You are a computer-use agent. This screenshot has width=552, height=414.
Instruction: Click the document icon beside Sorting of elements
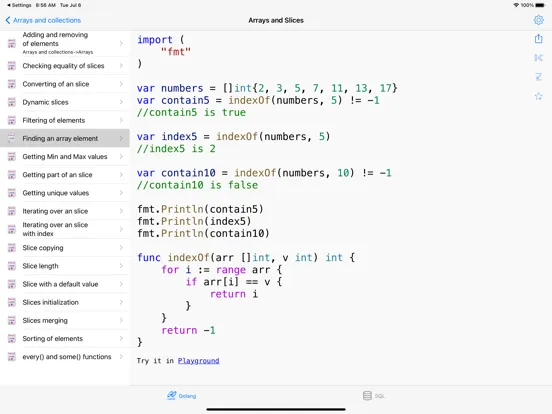pos(12,339)
